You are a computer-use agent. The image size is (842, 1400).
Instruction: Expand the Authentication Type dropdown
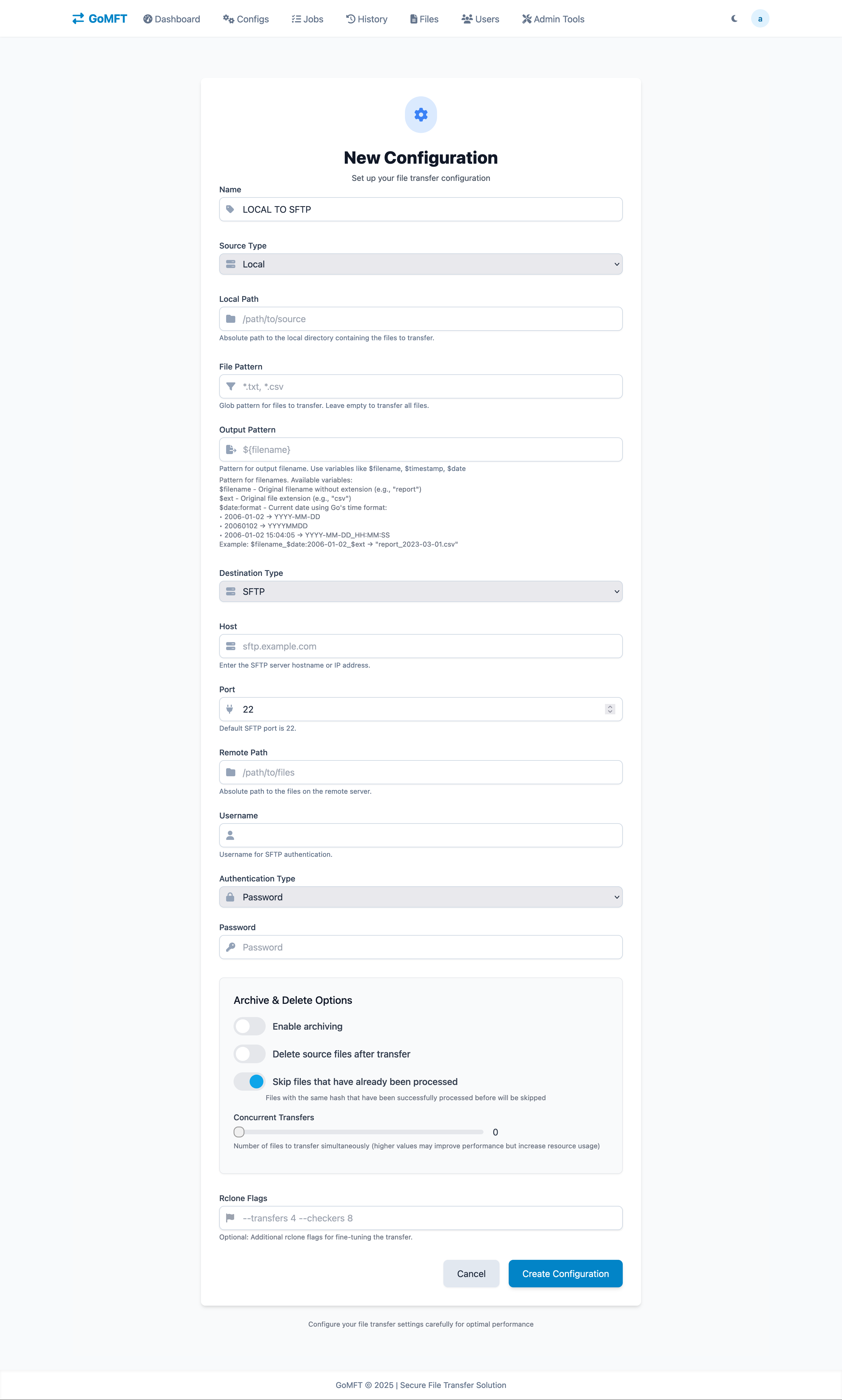(420, 897)
